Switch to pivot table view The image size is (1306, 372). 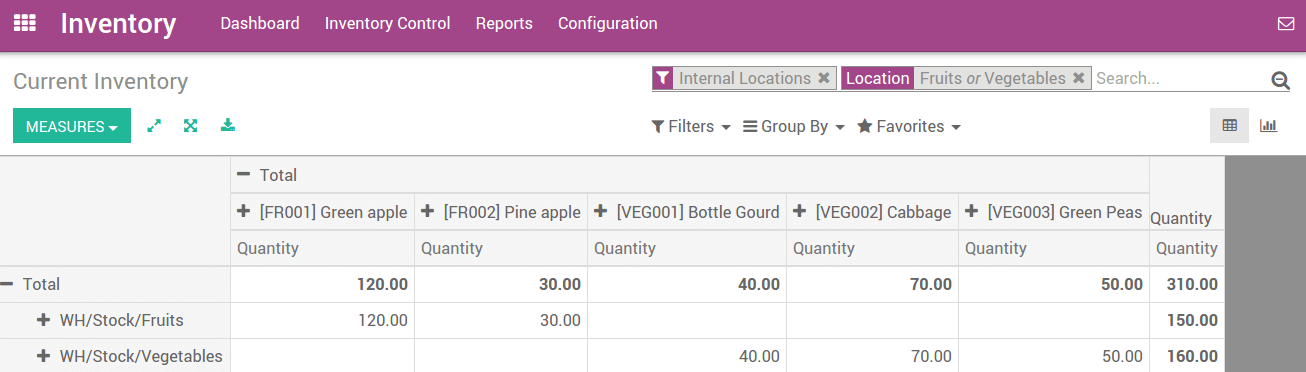[1230, 126]
